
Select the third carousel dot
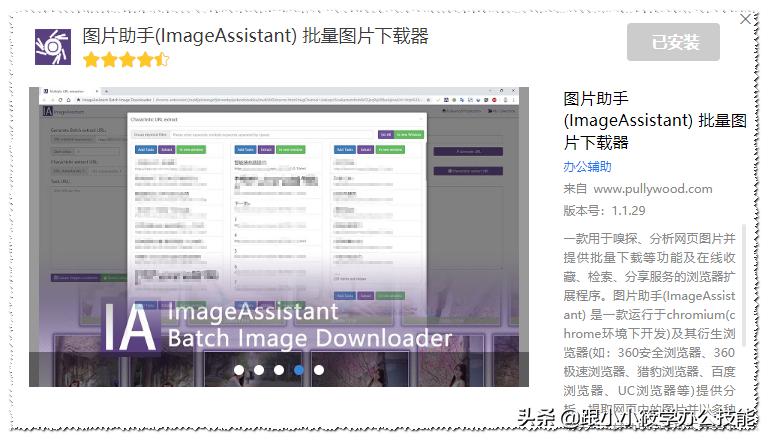[x=279, y=370]
